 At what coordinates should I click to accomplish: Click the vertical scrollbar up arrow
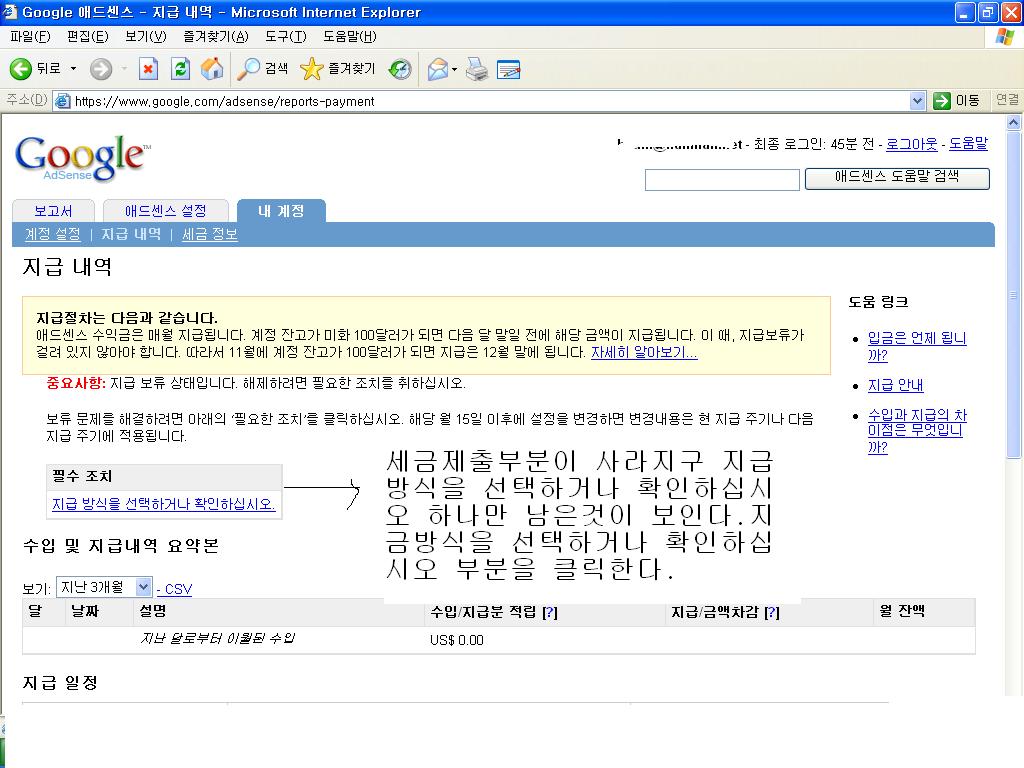click(x=1014, y=122)
